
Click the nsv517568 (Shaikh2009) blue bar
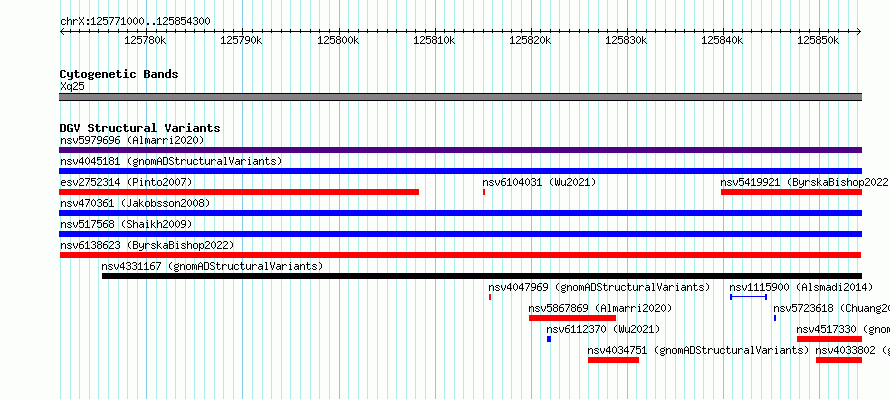[x=460, y=234]
